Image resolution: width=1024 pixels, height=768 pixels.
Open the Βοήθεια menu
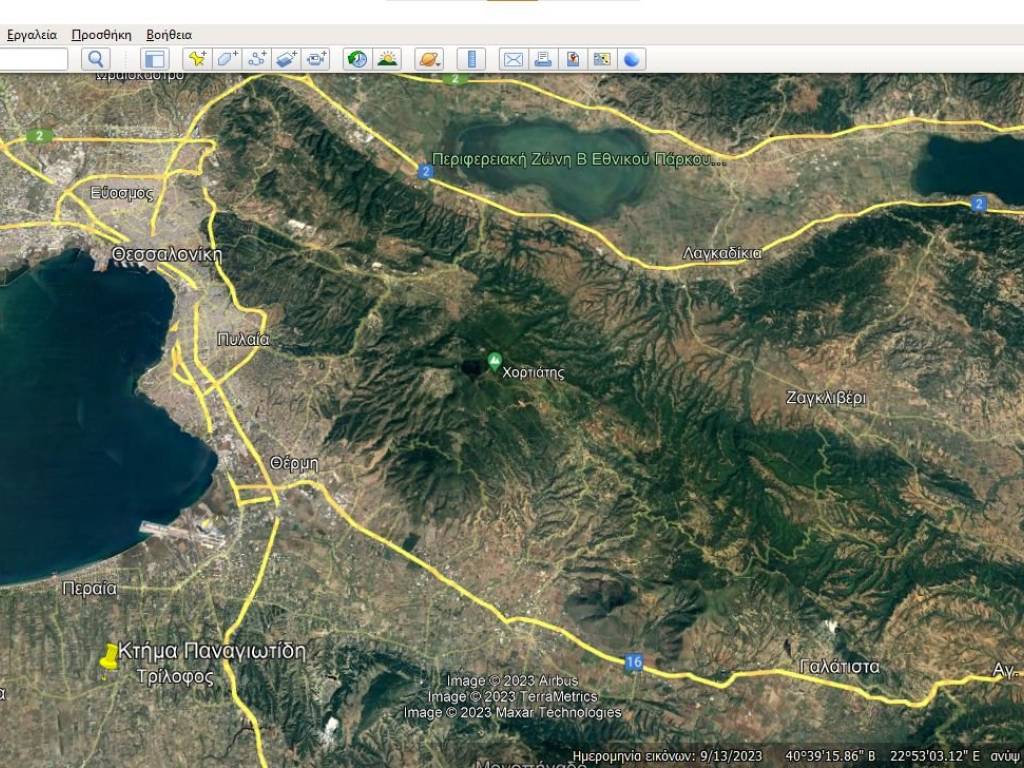[x=169, y=34]
